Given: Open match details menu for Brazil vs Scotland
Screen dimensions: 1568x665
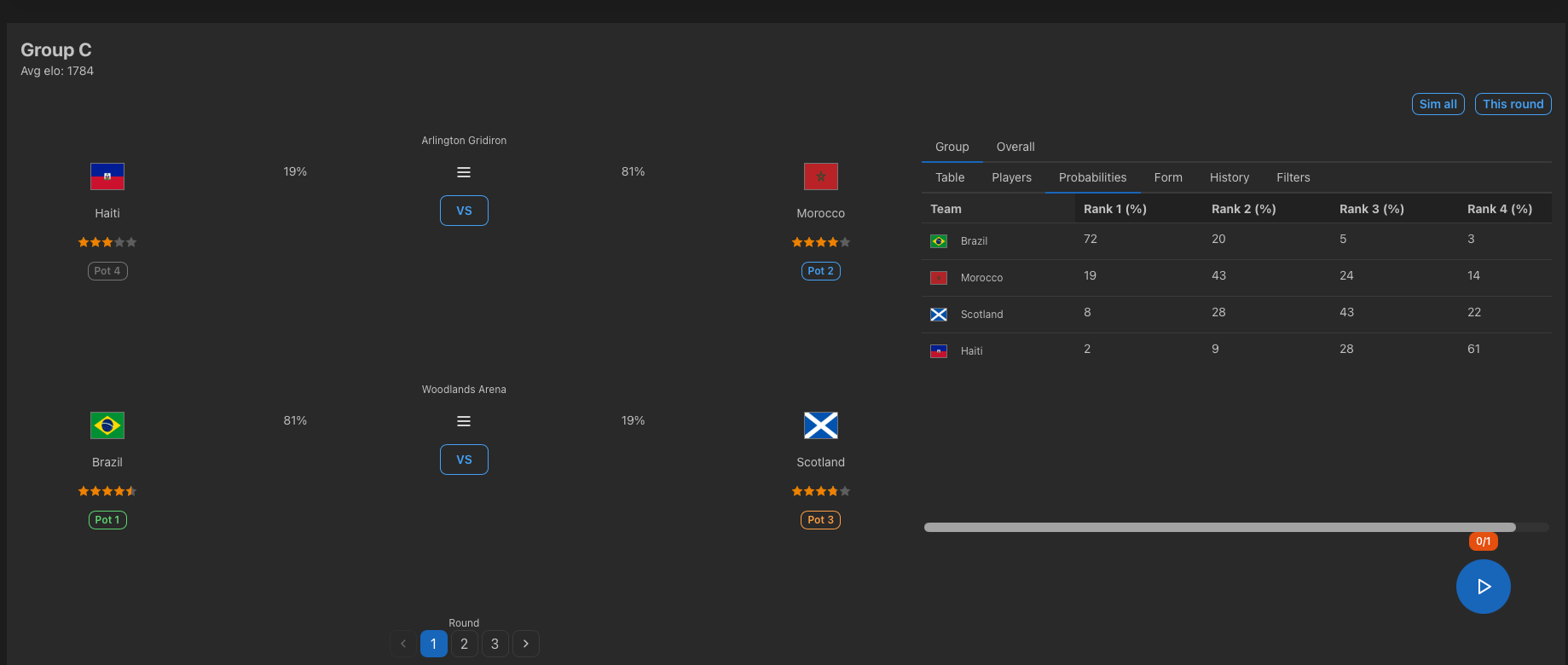Looking at the screenshot, I should (x=464, y=421).
